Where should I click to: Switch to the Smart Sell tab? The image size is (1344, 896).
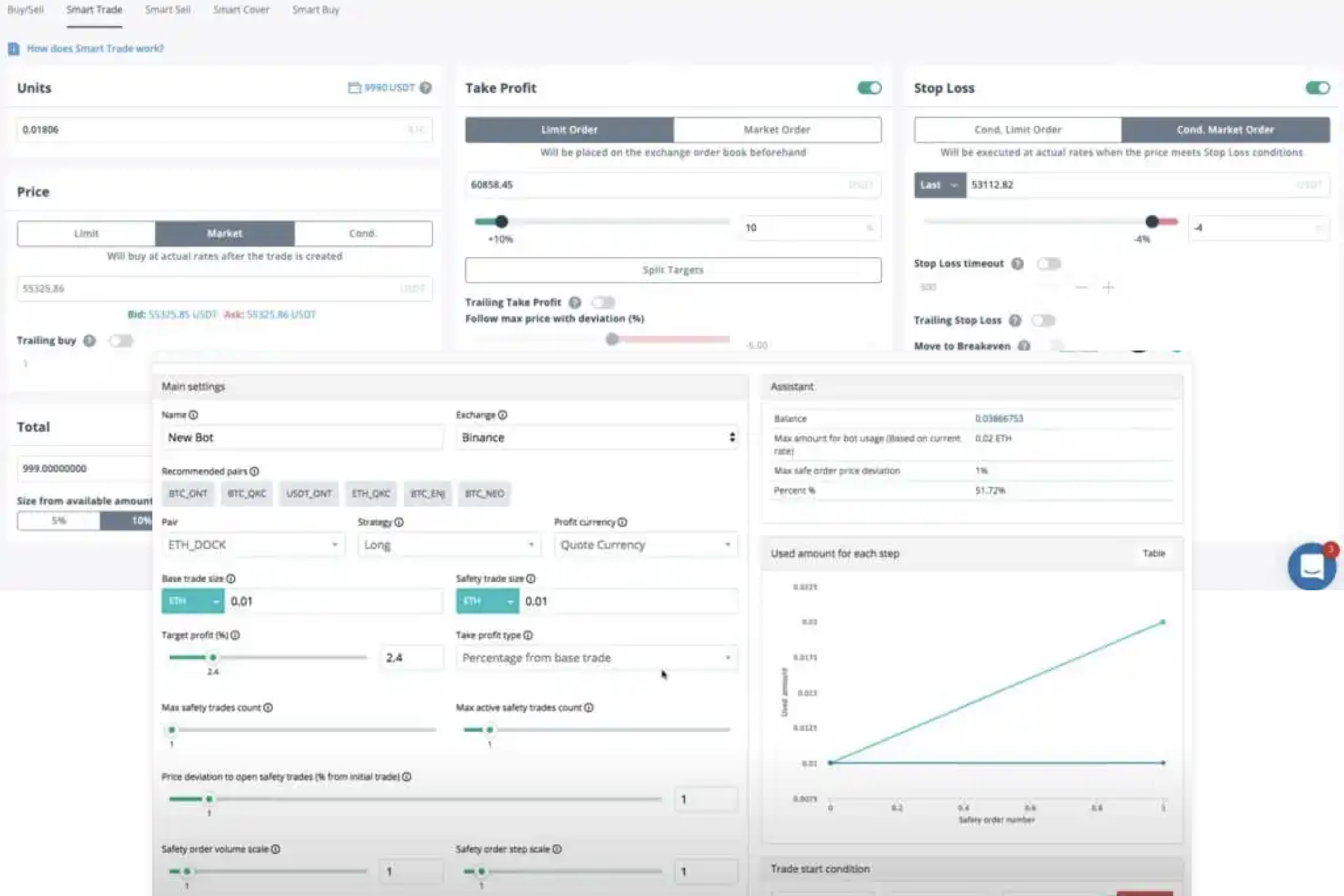(167, 10)
